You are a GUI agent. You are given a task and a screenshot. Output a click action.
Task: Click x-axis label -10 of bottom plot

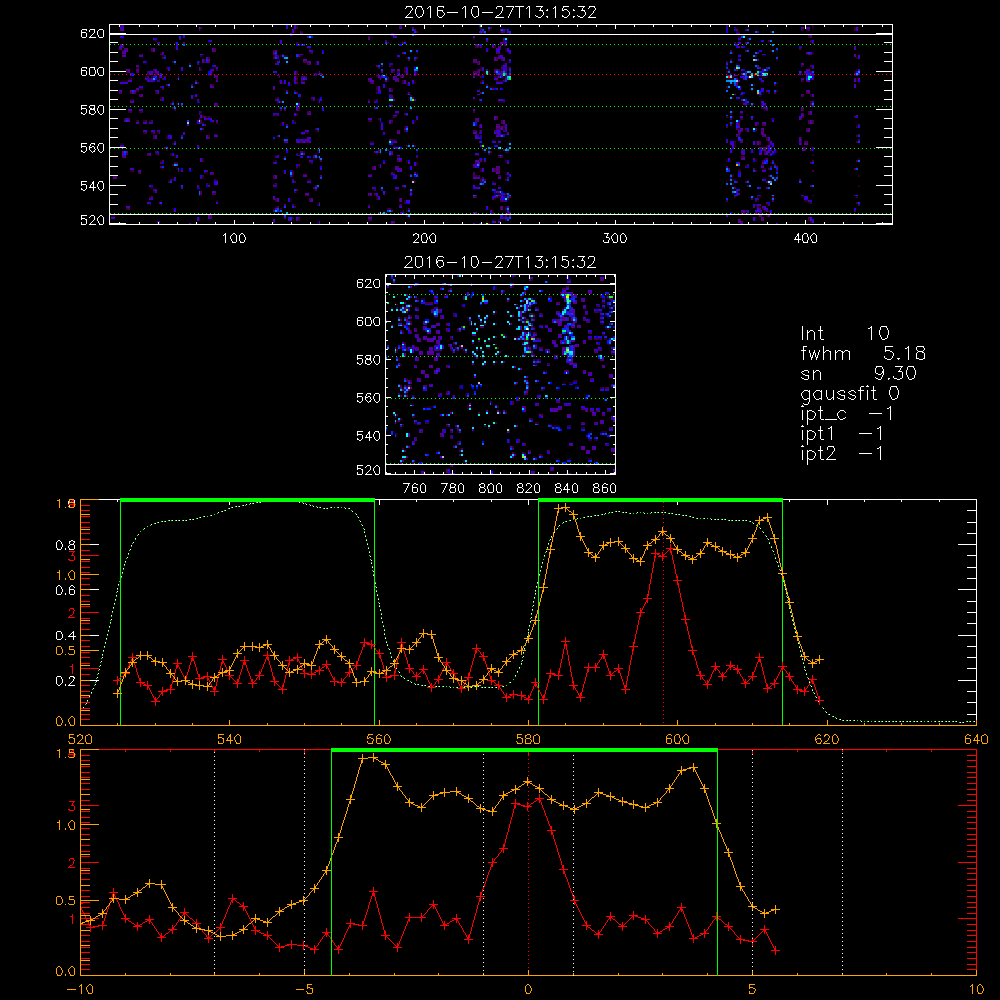[80, 989]
